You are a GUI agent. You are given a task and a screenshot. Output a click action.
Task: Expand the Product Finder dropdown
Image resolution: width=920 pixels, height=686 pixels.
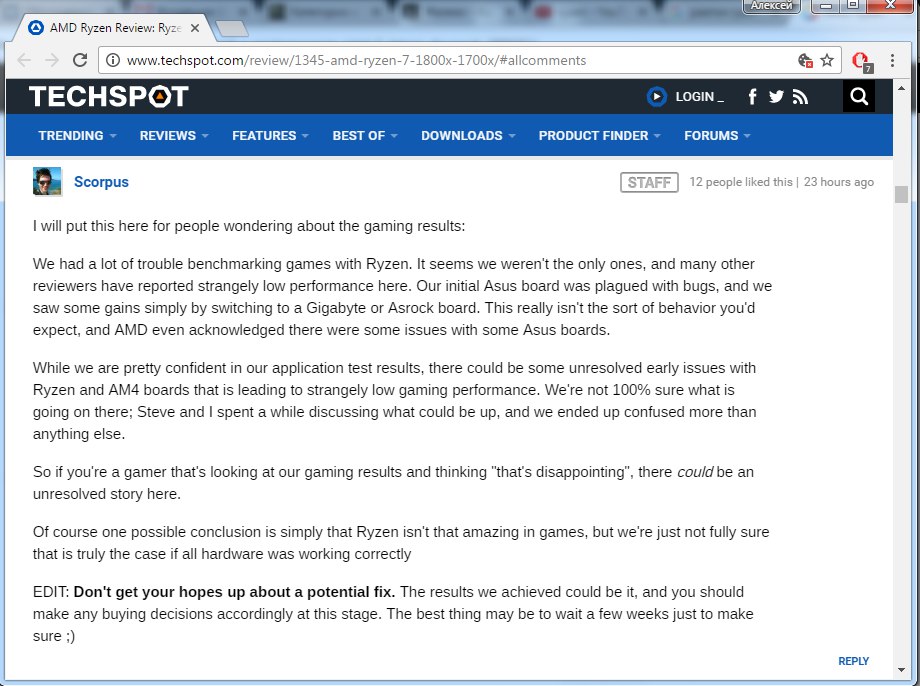(x=600, y=136)
